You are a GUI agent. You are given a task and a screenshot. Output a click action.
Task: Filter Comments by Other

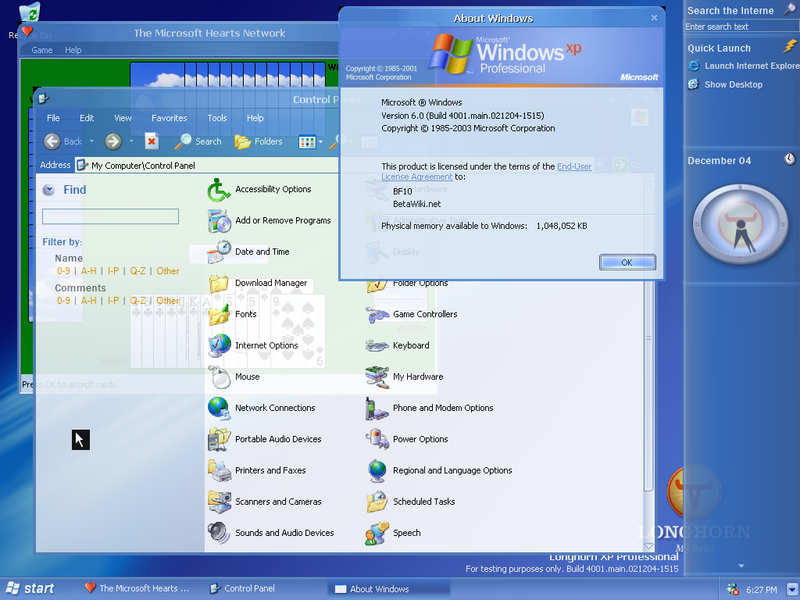tap(168, 301)
